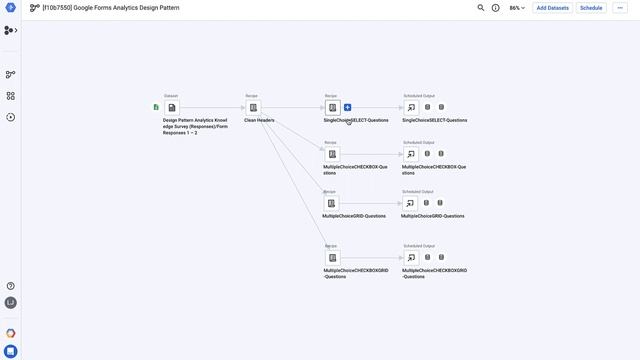Select the Design Pattern Analytics dataset node

tap(172, 108)
